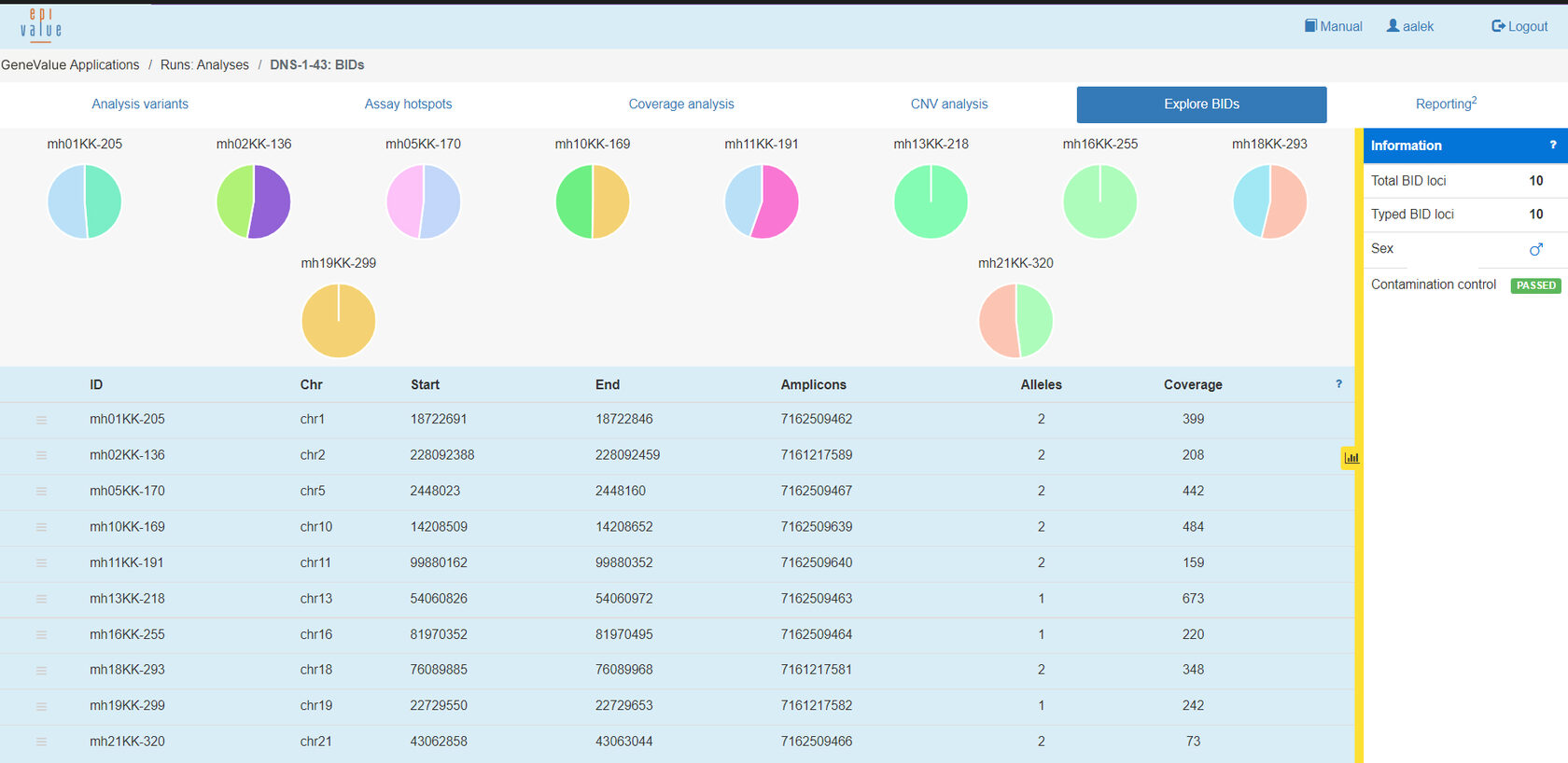Click the Information panel help question mark
Viewport: 1568px width, 763px height.
[1552, 146]
